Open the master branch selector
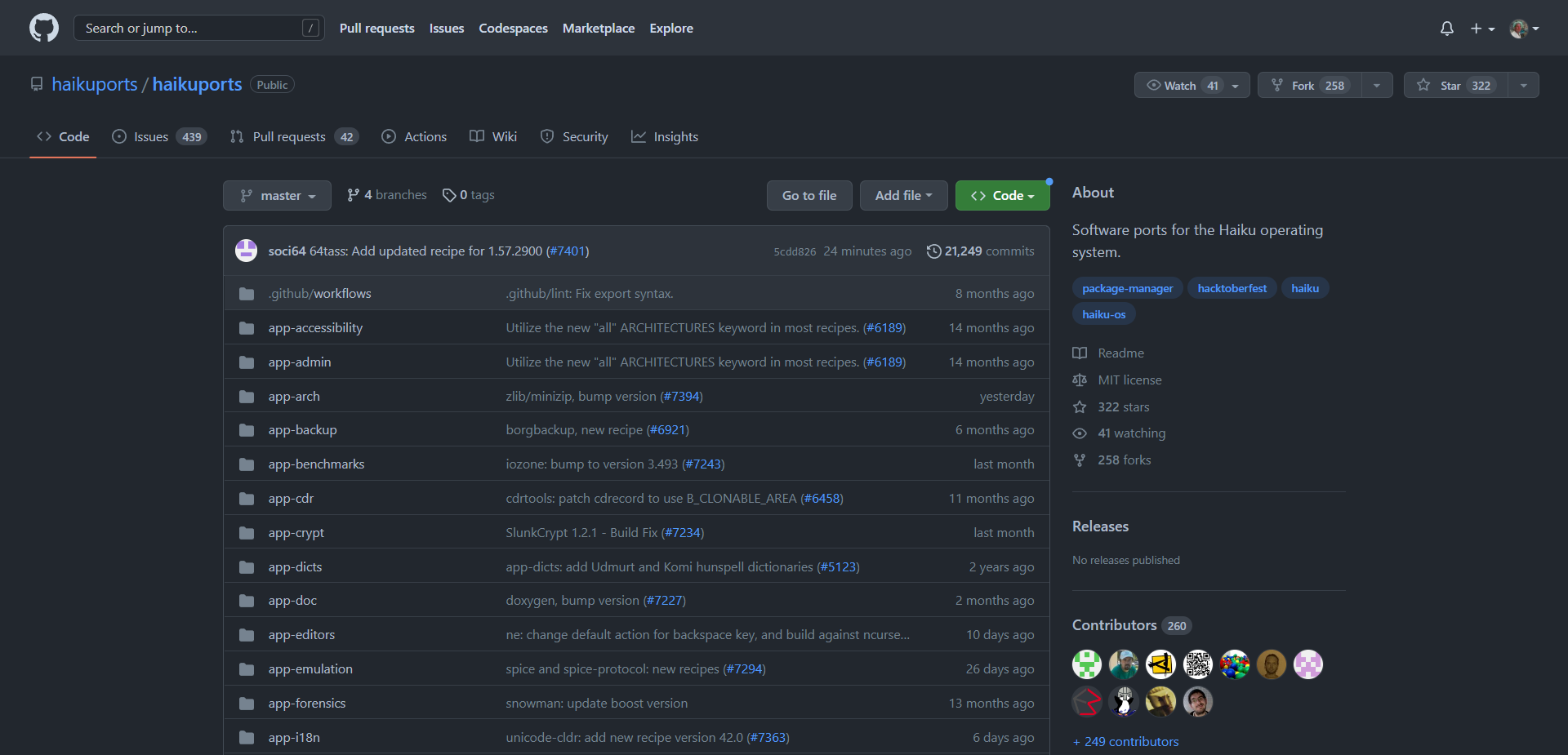Screen dimensions: 1568x755 point(277,195)
